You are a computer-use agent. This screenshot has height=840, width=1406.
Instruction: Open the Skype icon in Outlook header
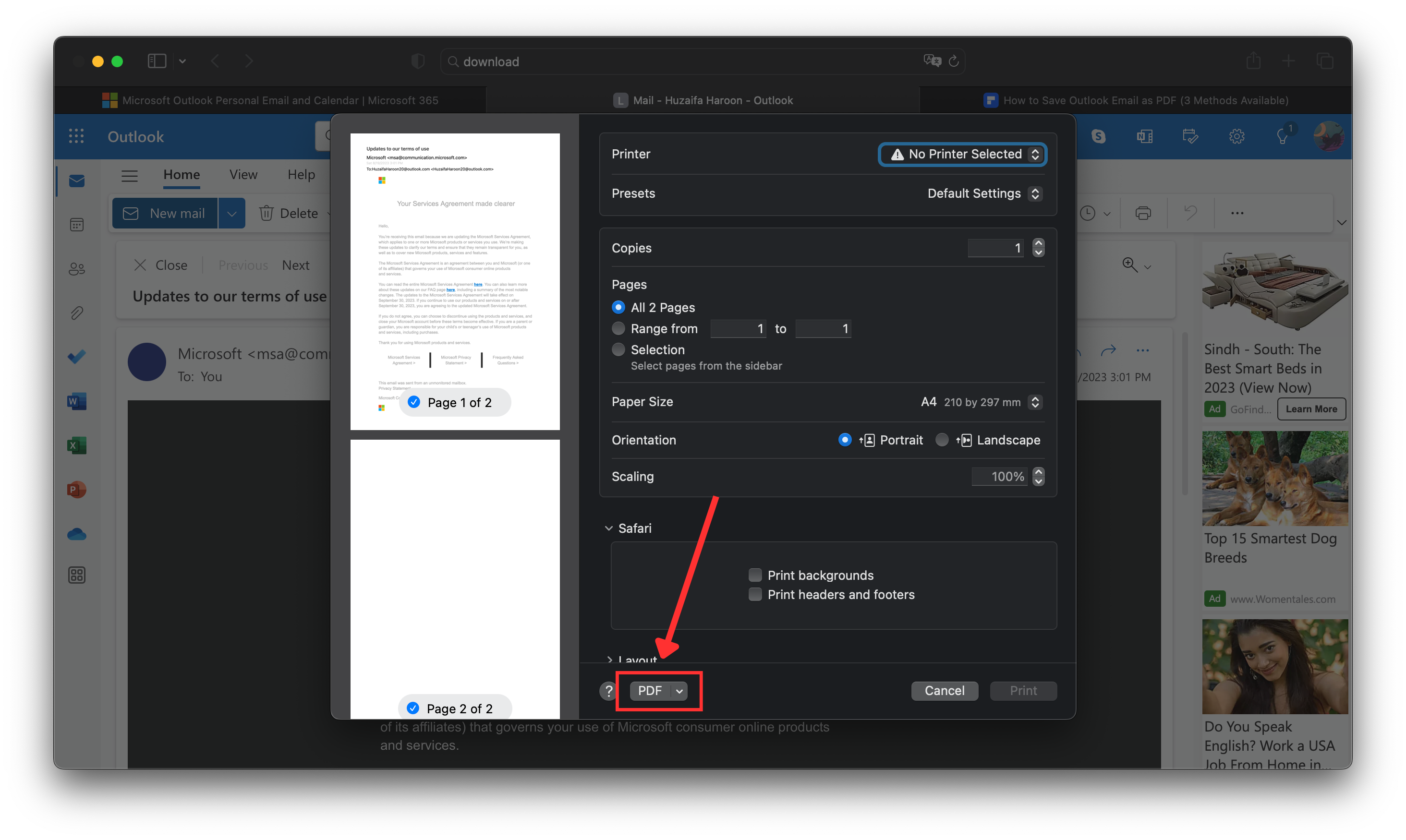pos(1098,136)
